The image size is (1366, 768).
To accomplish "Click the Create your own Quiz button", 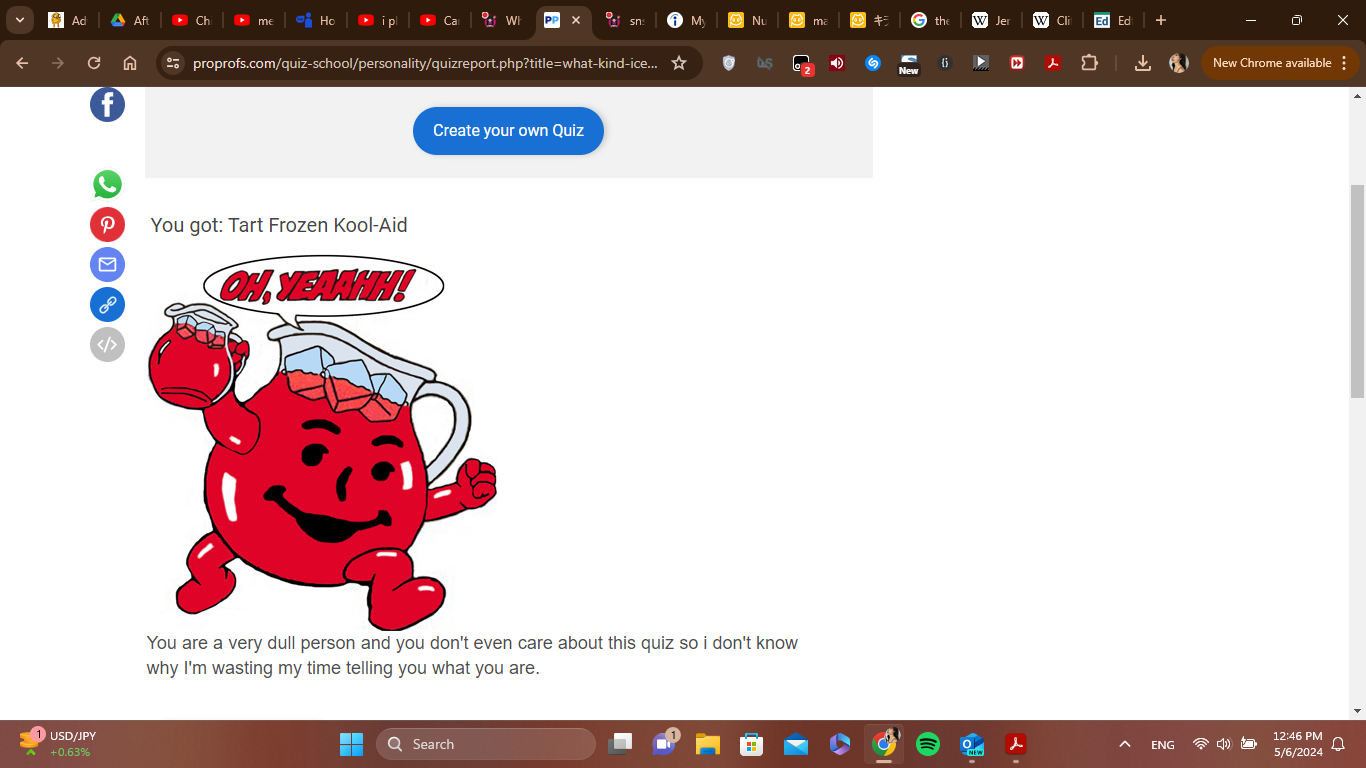I will tap(508, 131).
